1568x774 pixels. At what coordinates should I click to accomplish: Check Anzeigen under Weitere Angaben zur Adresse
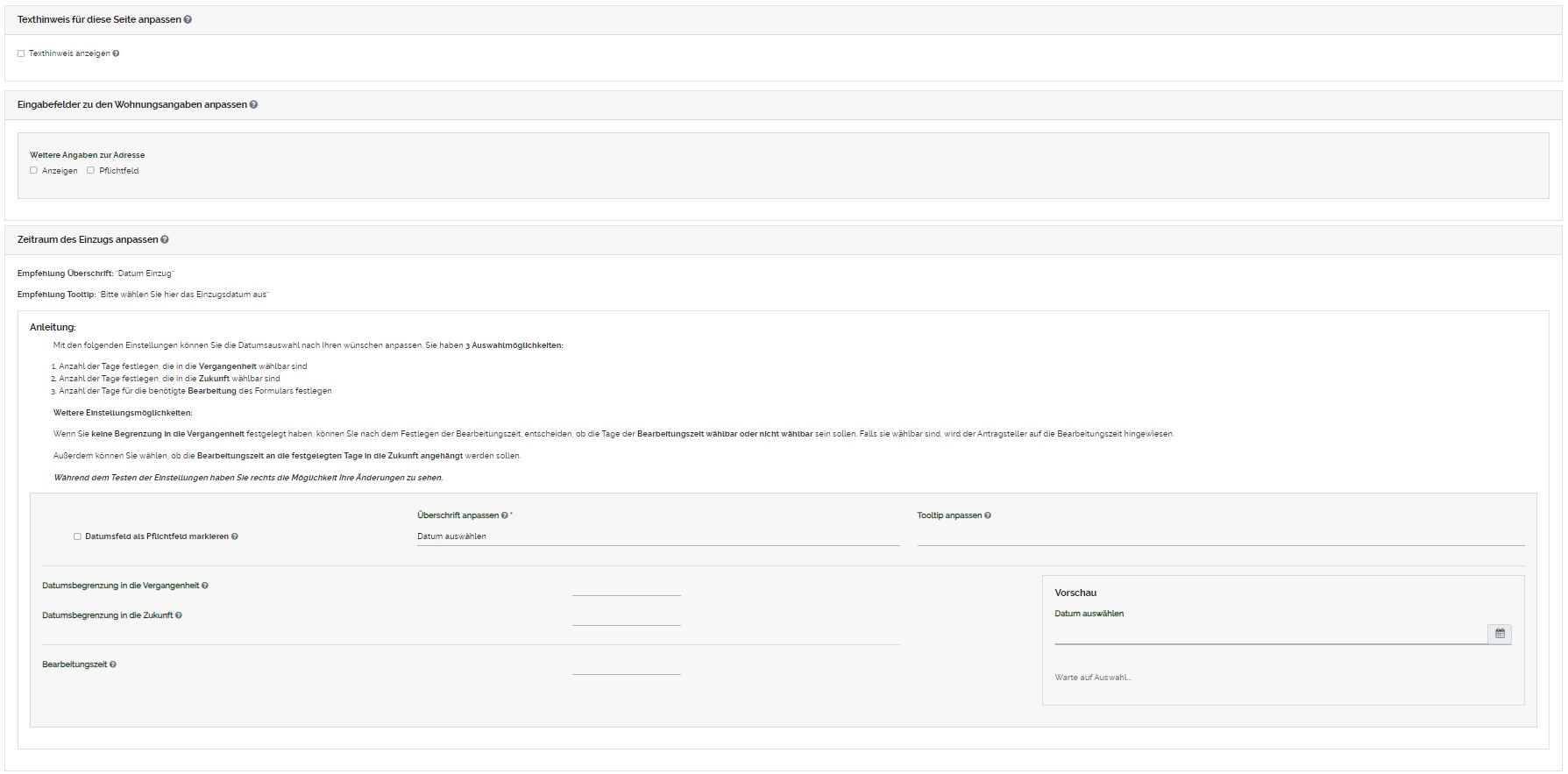point(34,171)
